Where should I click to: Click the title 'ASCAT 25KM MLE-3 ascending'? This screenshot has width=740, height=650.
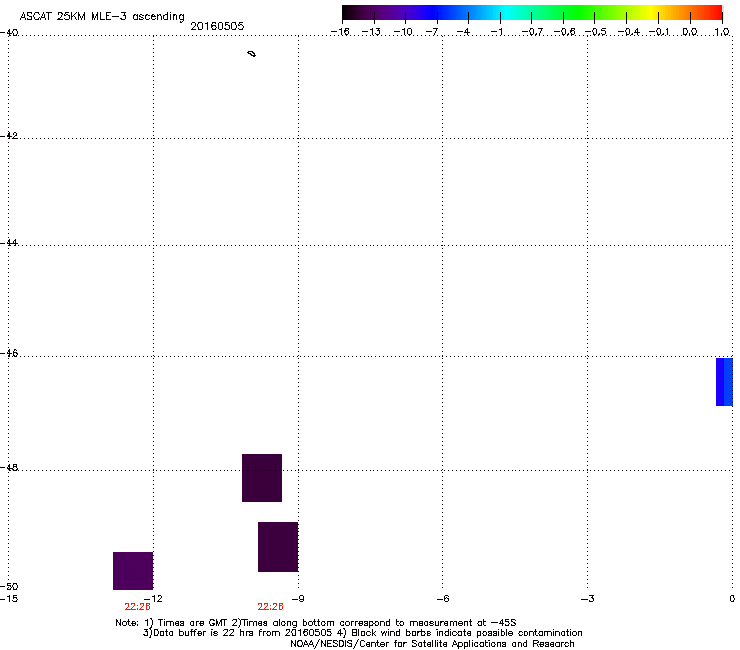click(102, 16)
